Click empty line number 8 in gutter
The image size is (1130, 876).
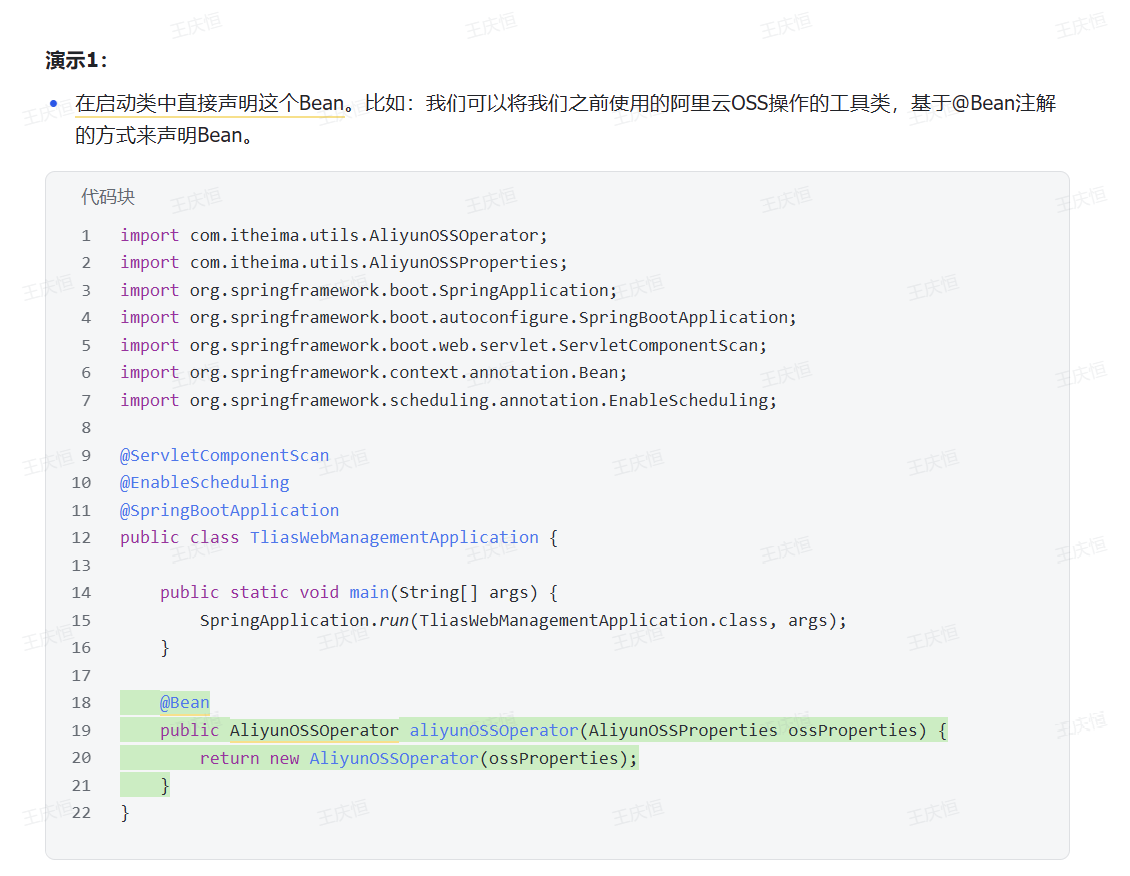click(86, 427)
